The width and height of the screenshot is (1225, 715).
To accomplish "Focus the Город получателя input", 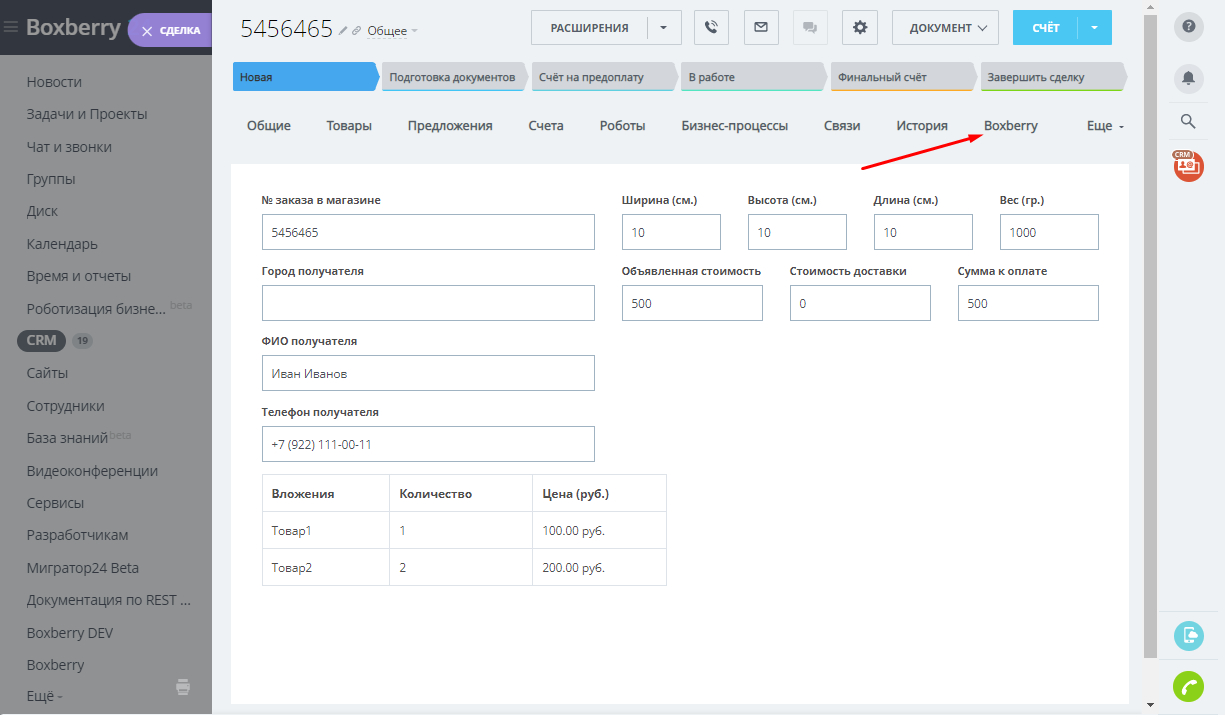I will pos(428,303).
